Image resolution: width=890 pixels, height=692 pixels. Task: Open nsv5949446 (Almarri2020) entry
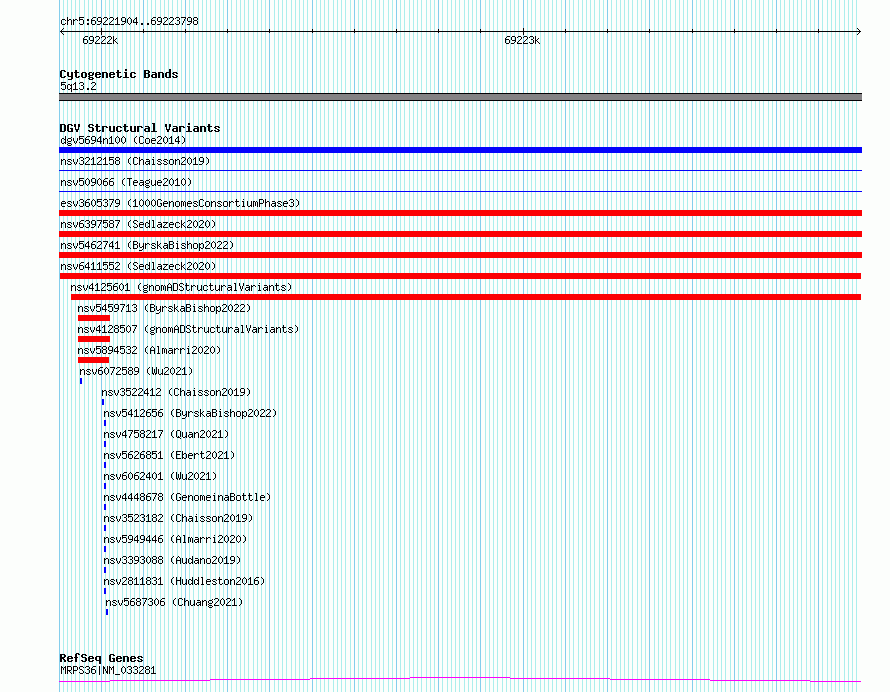tap(175, 539)
